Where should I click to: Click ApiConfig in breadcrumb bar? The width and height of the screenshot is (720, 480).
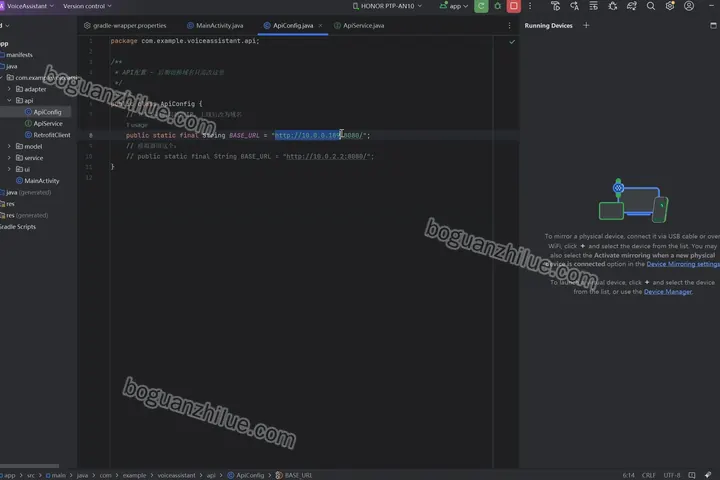[x=246, y=475]
